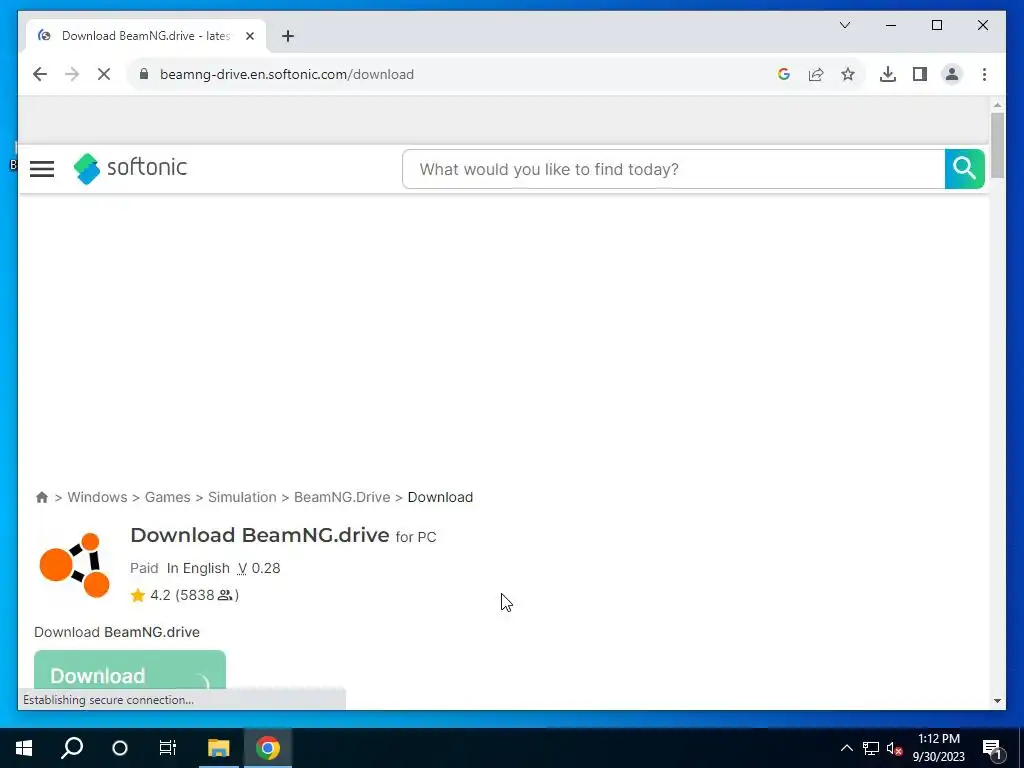Open Cortana circle icon
This screenshot has width=1024, height=768.
(120, 748)
